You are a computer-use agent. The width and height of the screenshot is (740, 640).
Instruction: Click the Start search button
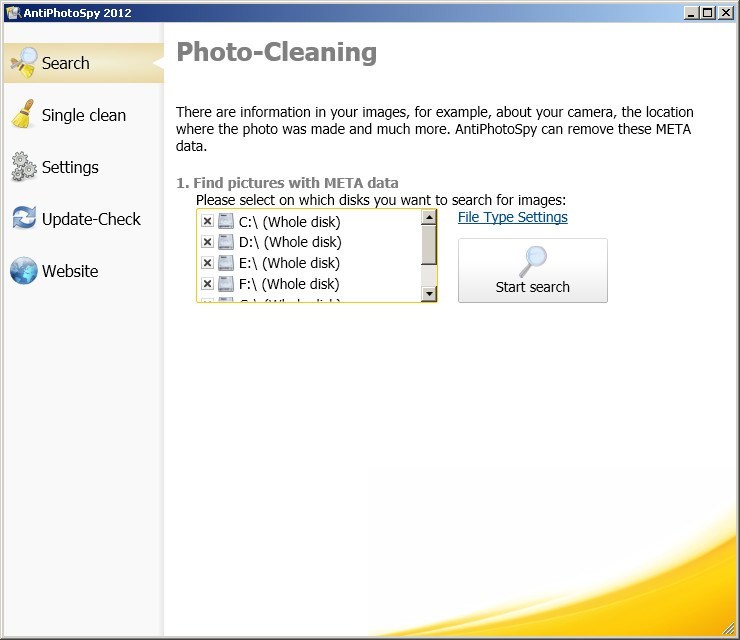(x=532, y=270)
